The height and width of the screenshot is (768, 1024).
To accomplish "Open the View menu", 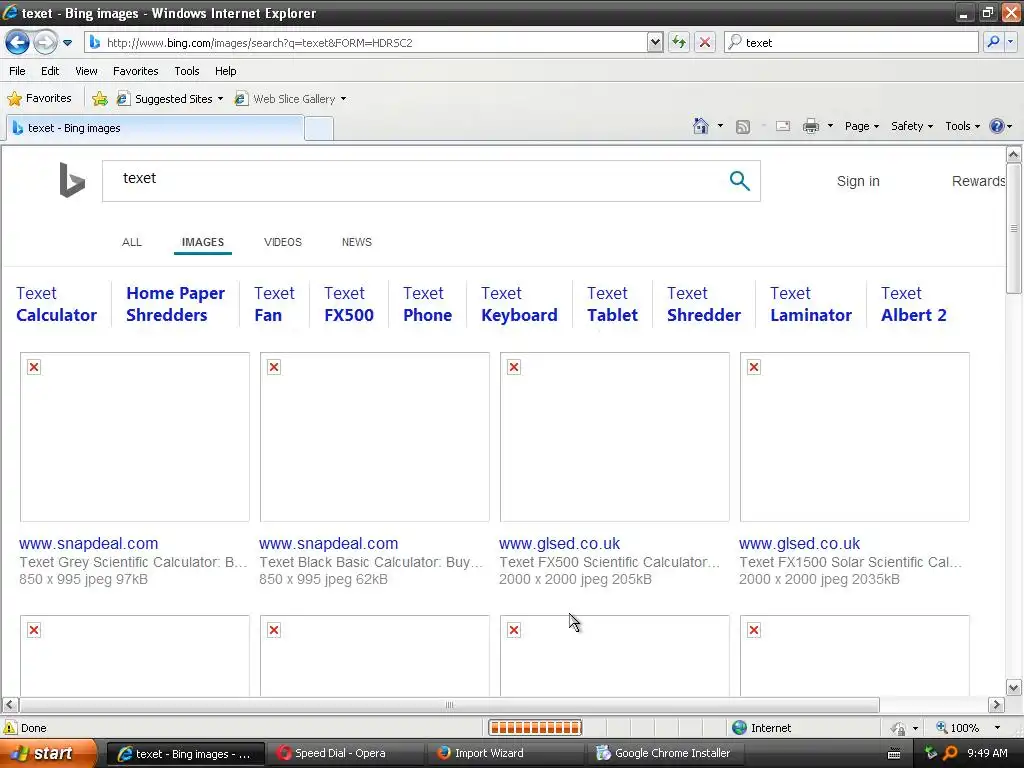I will [86, 71].
